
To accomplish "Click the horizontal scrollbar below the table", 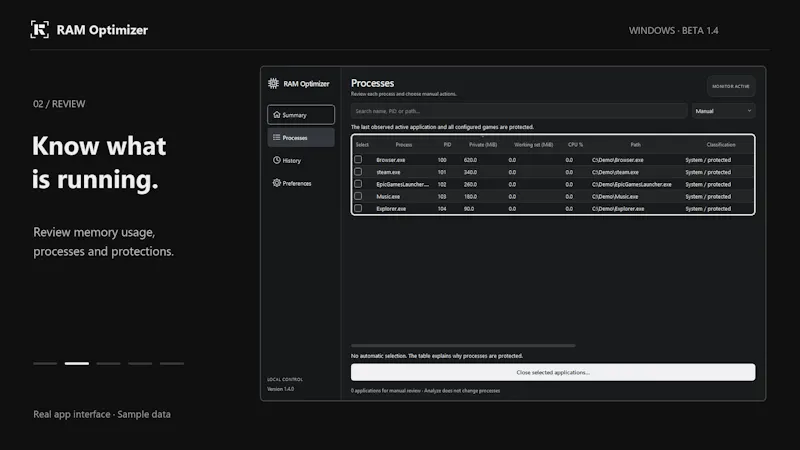I will coord(463,345).
